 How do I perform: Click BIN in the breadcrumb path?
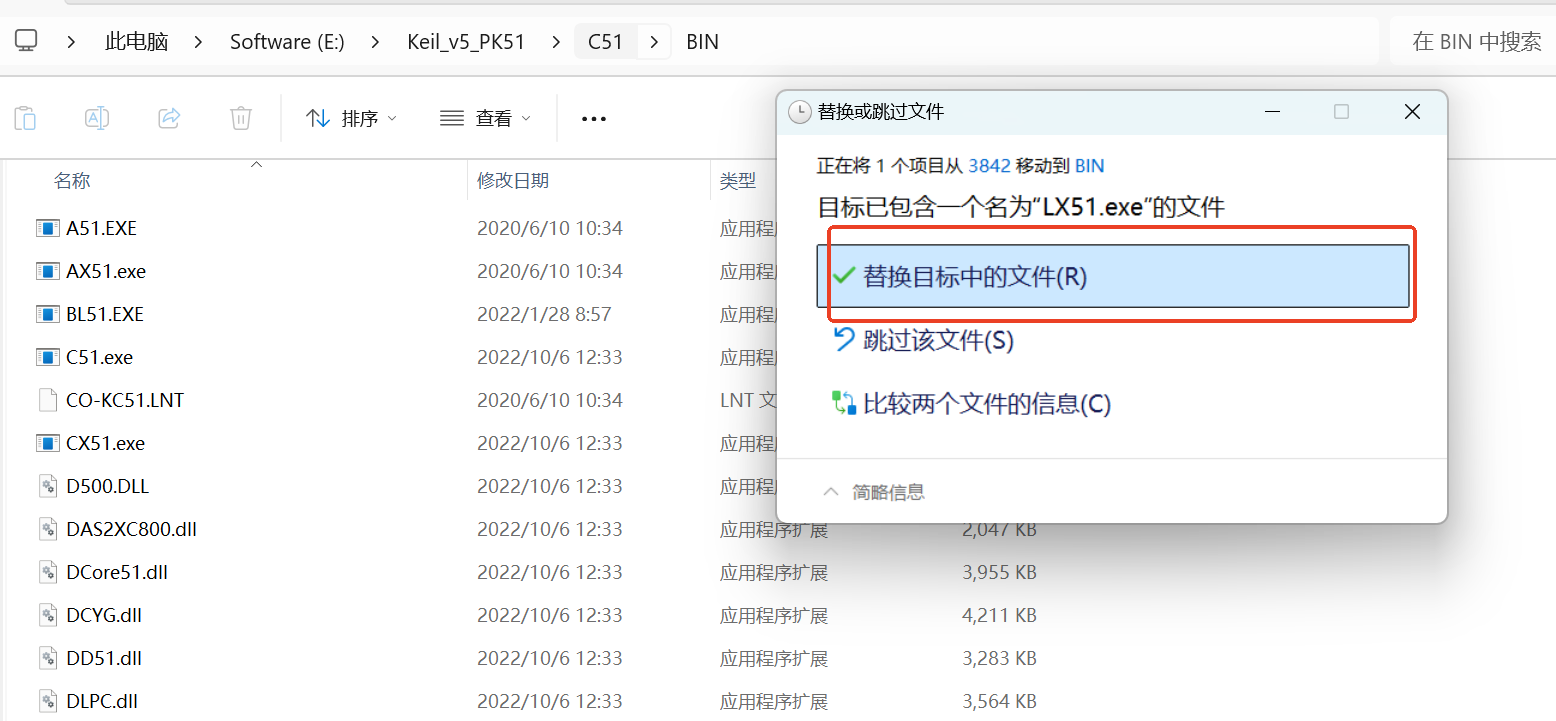(702, 42)
